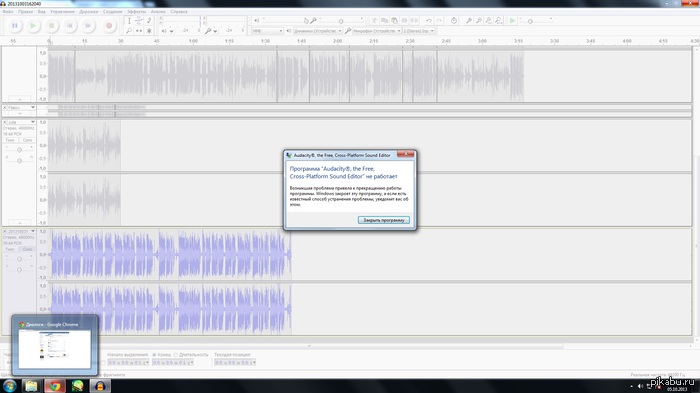The image size is (700, 393).
Task: Solo the Julia track with Соло button
Action: pos(27,140)
